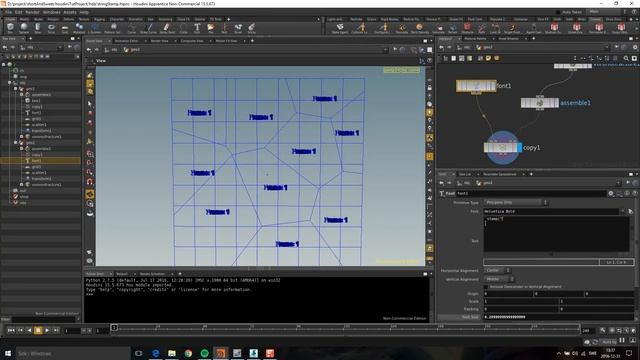This screenshot has width=640, height=360.
Task: Toggle Include Descender in Vertical Alignment checkbox
Action: click(486, 287)
